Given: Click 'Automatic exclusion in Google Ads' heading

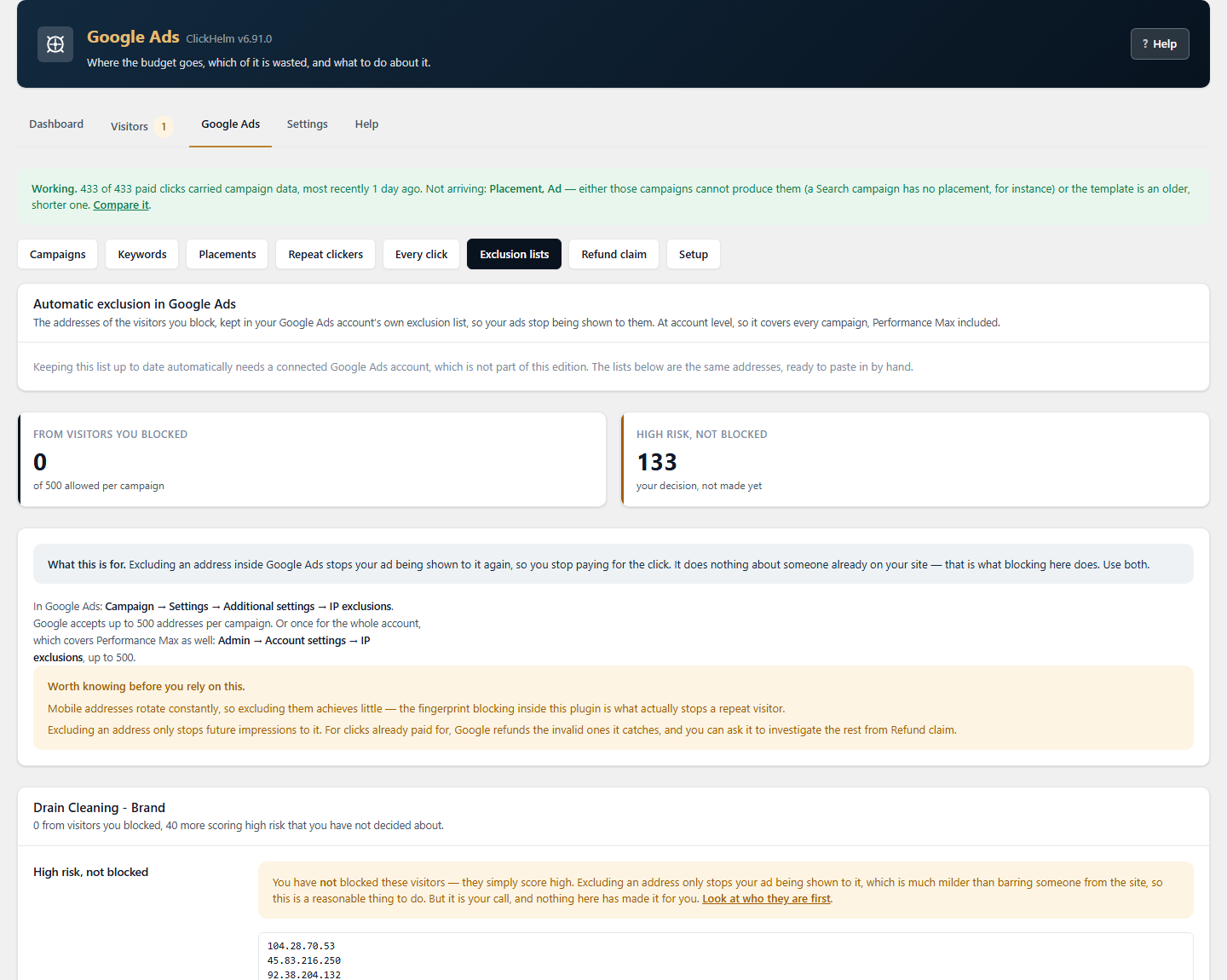Looking at the screenshot, I should [135, 304].
